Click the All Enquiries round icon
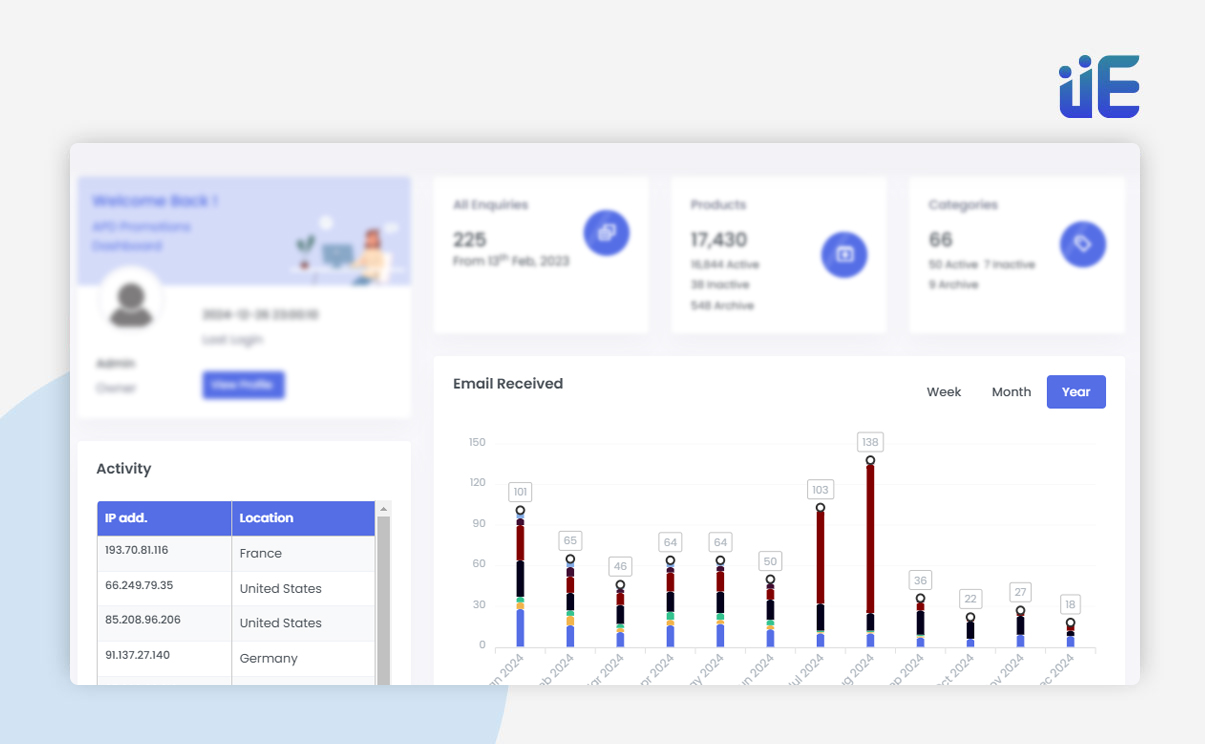1205x744 pixels. tap(607, 232)
